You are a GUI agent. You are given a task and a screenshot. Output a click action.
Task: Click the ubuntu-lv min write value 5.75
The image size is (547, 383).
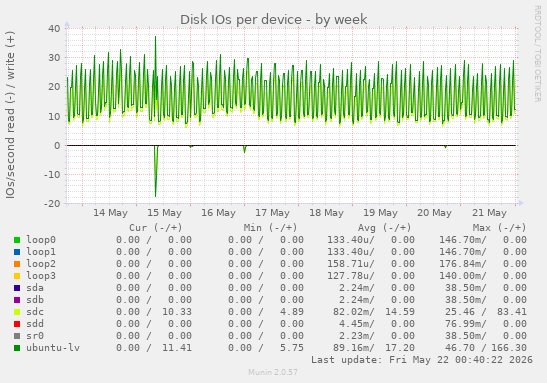(292, 348)
